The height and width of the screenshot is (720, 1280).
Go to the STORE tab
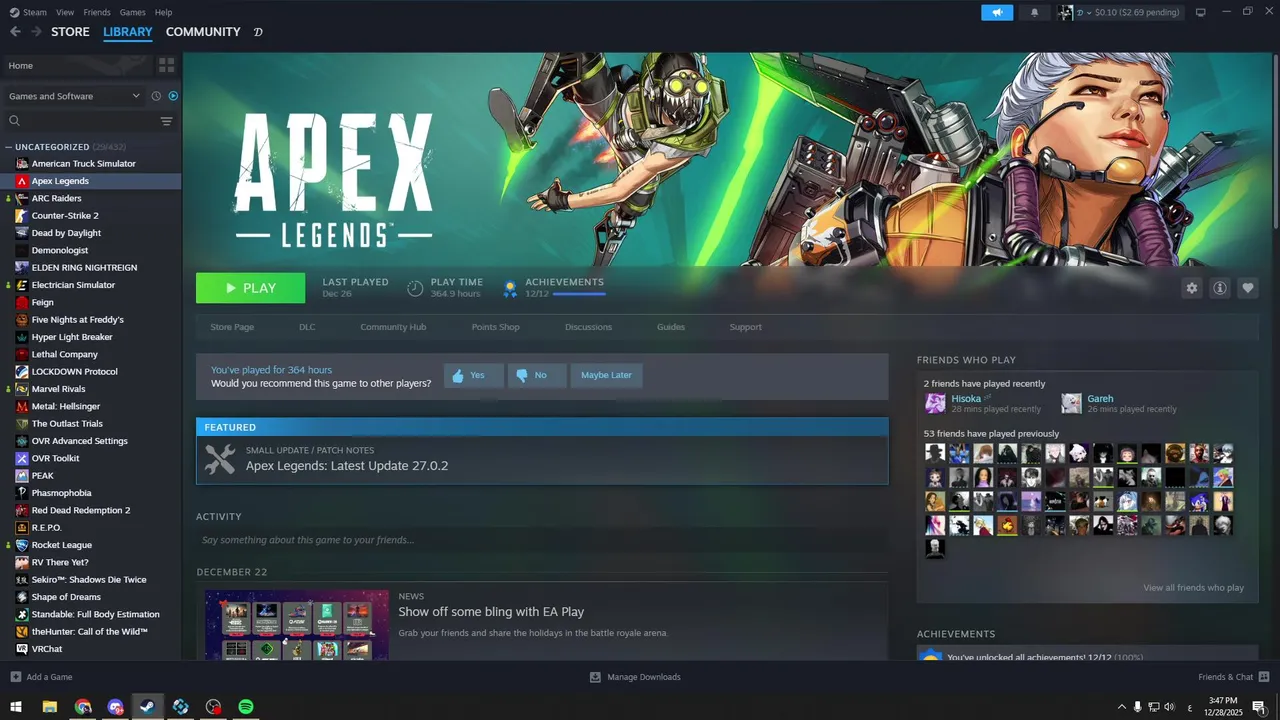70,32
